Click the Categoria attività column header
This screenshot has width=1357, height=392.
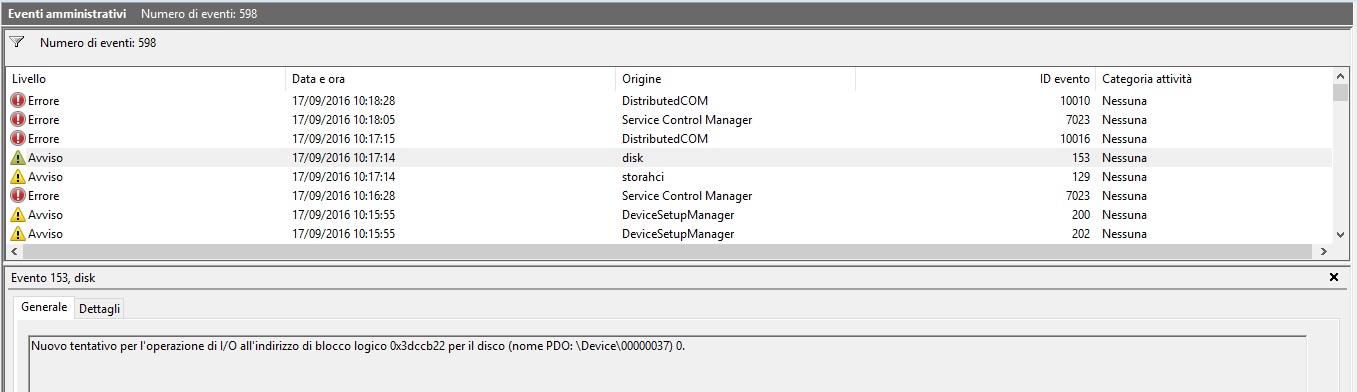[x=1214, y=79]
